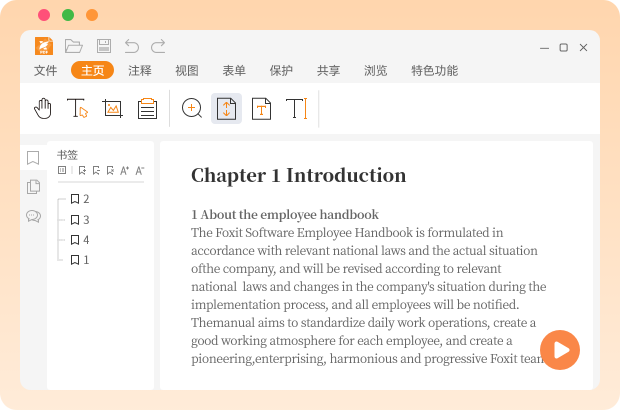Click the clipboard icon in toolbar
The width and height of the screenshot is (620, 410).
pos(147,108)
